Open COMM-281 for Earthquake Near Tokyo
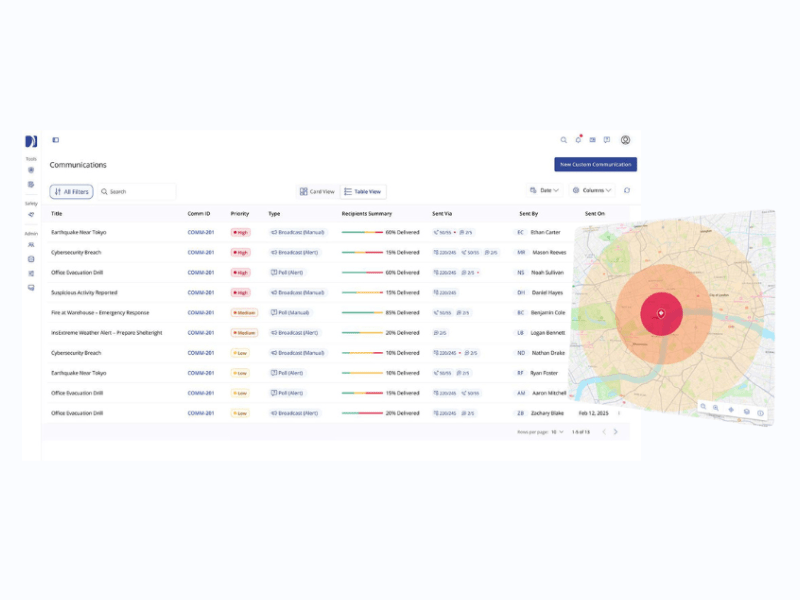This screenshot has height=600, width=800. 199,231
